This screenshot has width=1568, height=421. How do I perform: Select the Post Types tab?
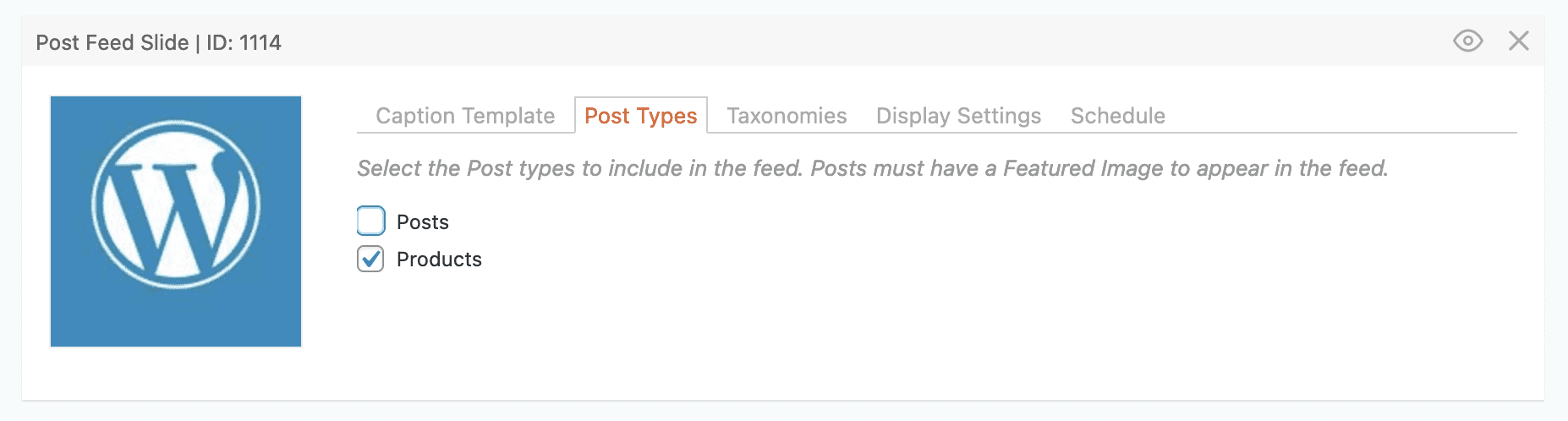tap(640, 116)
